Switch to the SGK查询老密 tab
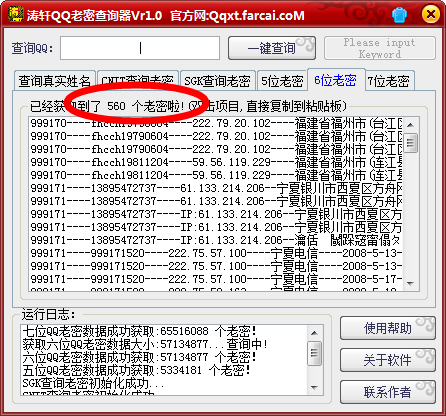 click(x=218, y=81)
